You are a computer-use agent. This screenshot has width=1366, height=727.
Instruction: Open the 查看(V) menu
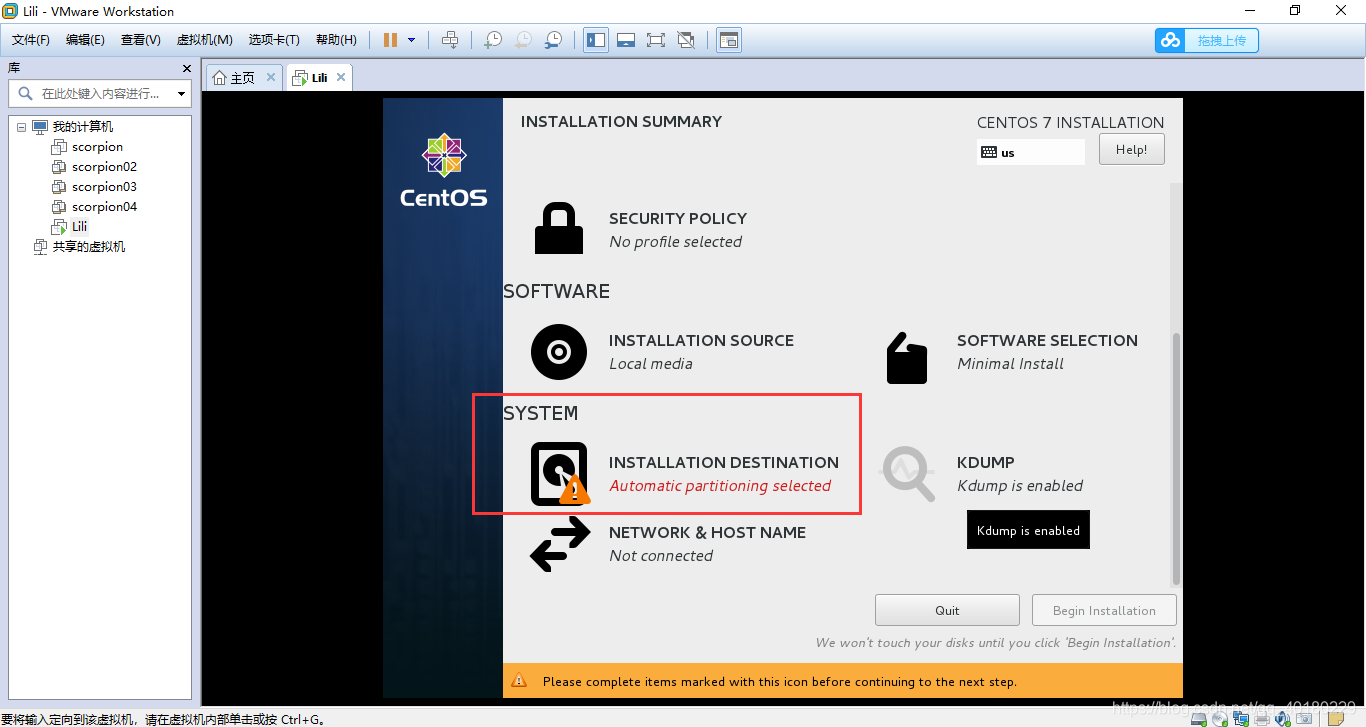(x=140, y=40)
